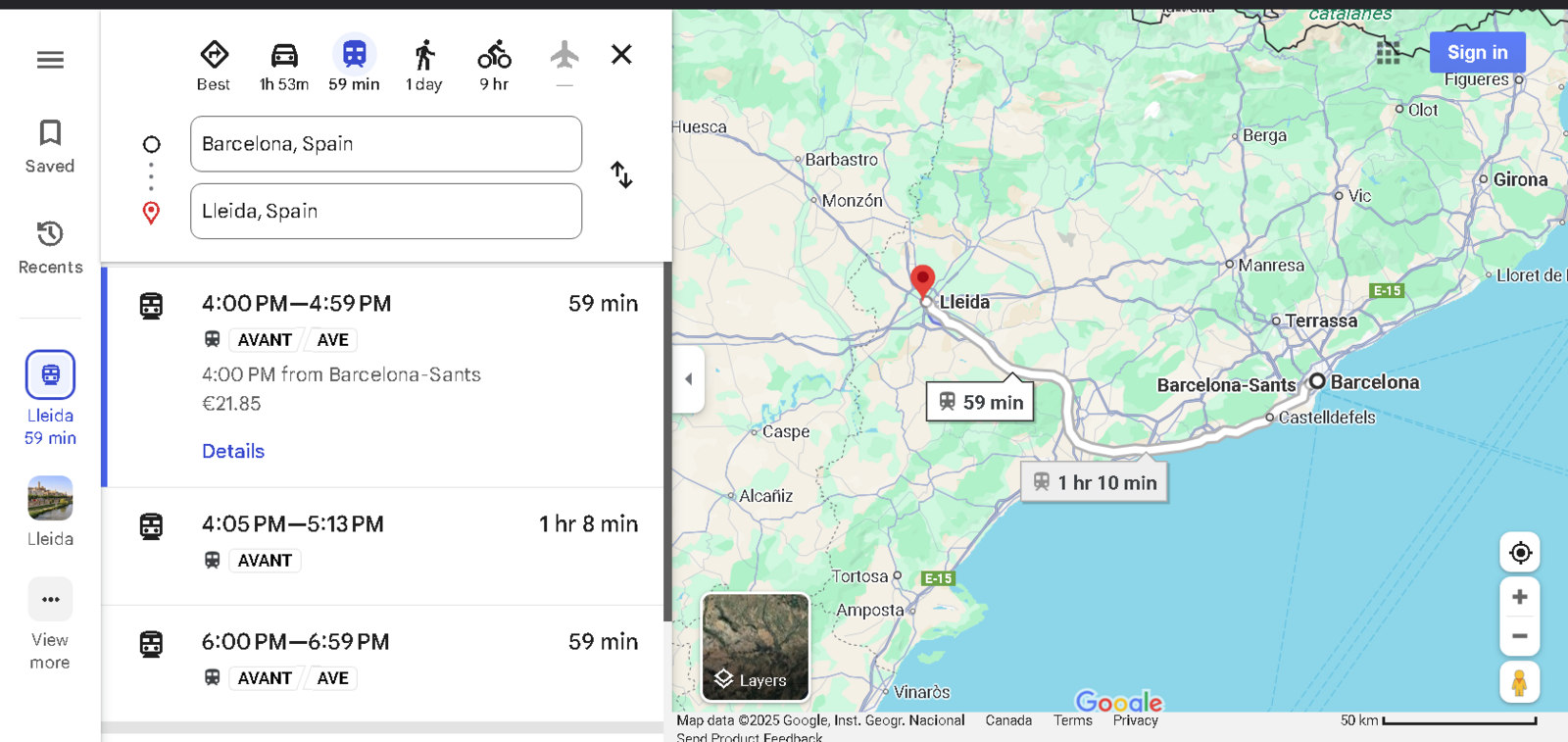Click train icon of 4:00 PM route
Screen dimensions: 1568x742
151,306
